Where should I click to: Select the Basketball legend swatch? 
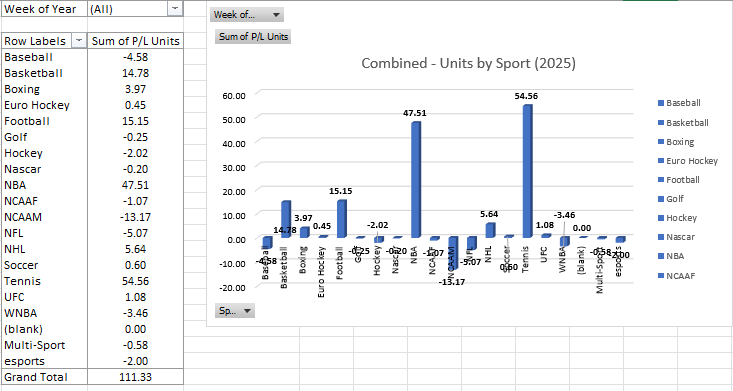(661, 123)
